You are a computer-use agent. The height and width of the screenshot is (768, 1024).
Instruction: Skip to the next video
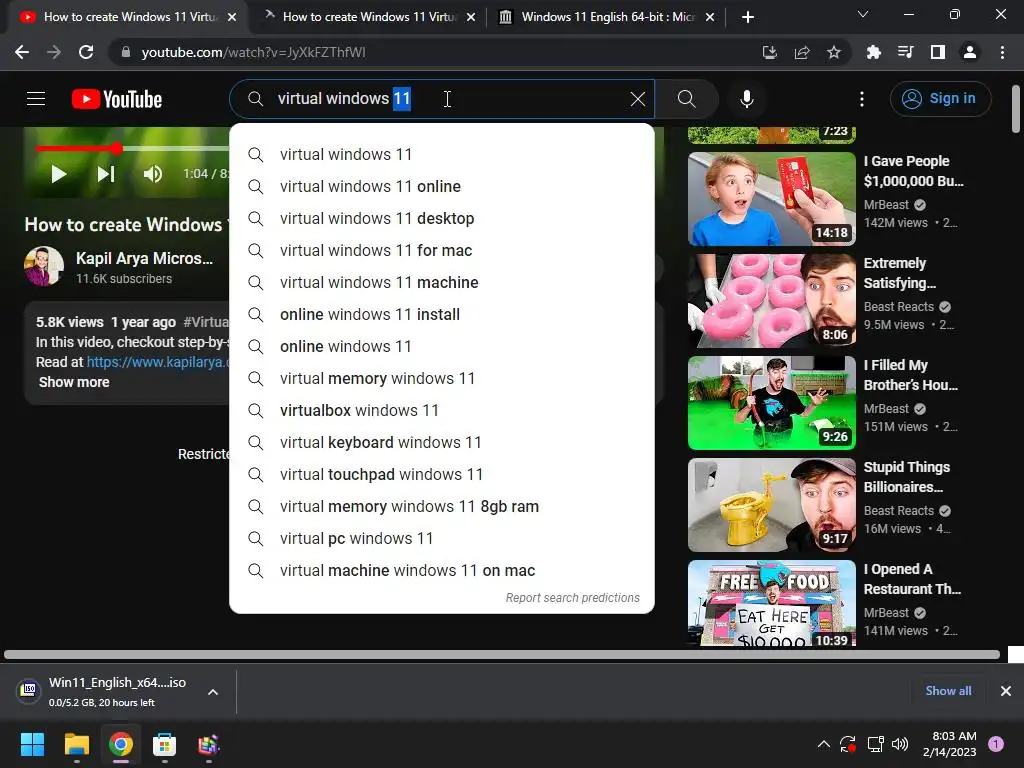(x=106, y=174)
